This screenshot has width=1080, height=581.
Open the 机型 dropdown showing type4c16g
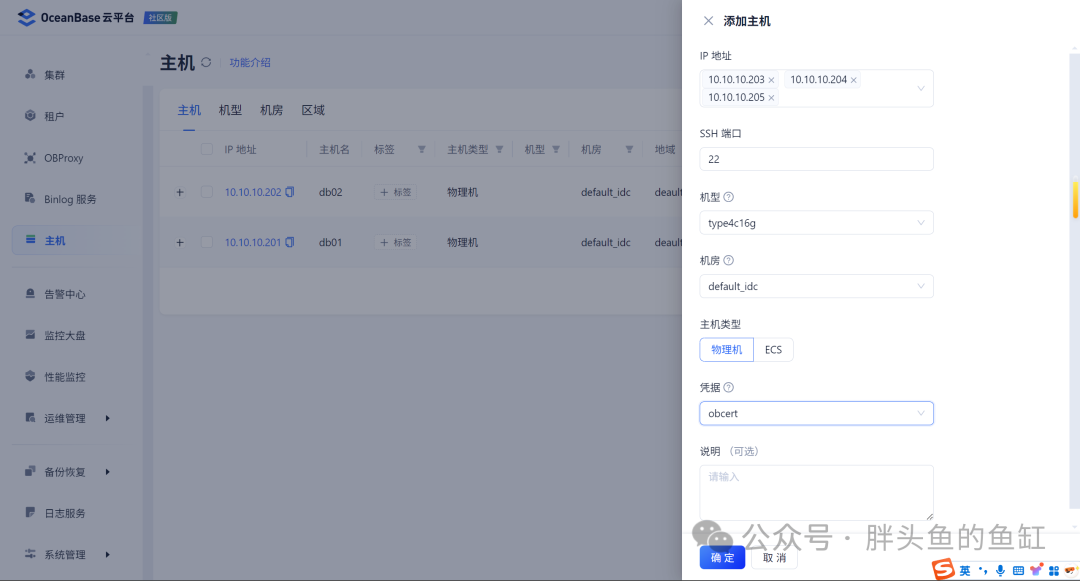[x=816, y=223]
